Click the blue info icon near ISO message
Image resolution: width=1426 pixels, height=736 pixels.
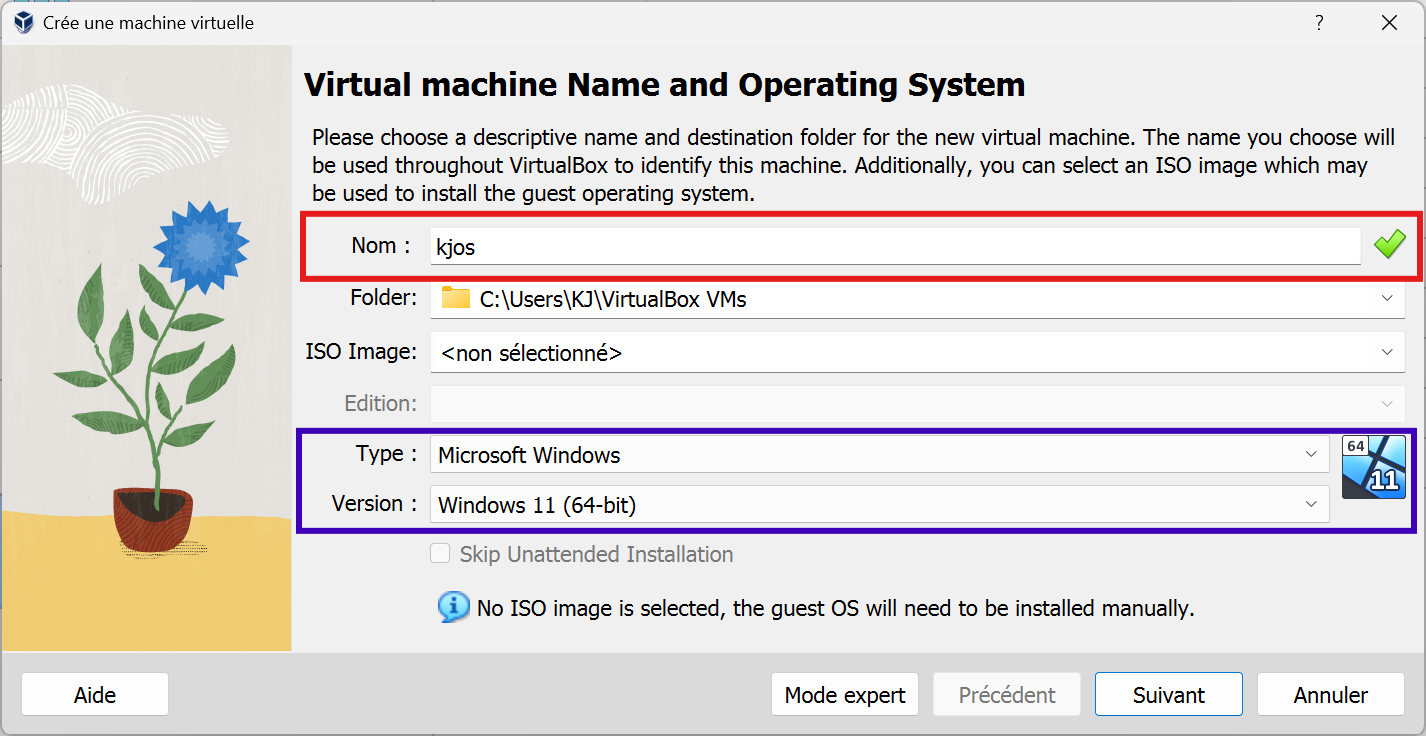(x=454, y=607)
